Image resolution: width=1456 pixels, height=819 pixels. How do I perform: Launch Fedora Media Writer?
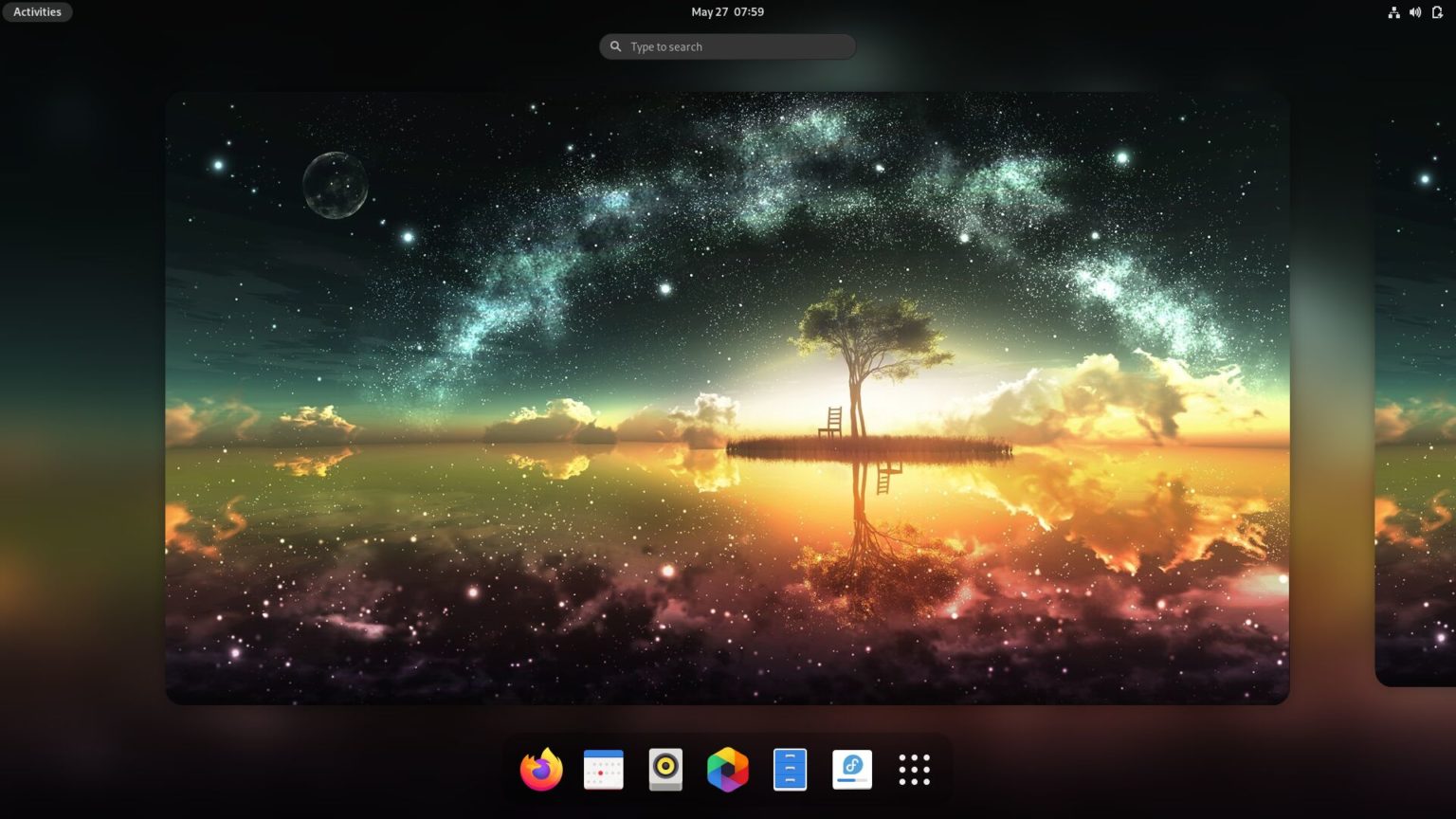pyautogui.click(x=851, y=770)
